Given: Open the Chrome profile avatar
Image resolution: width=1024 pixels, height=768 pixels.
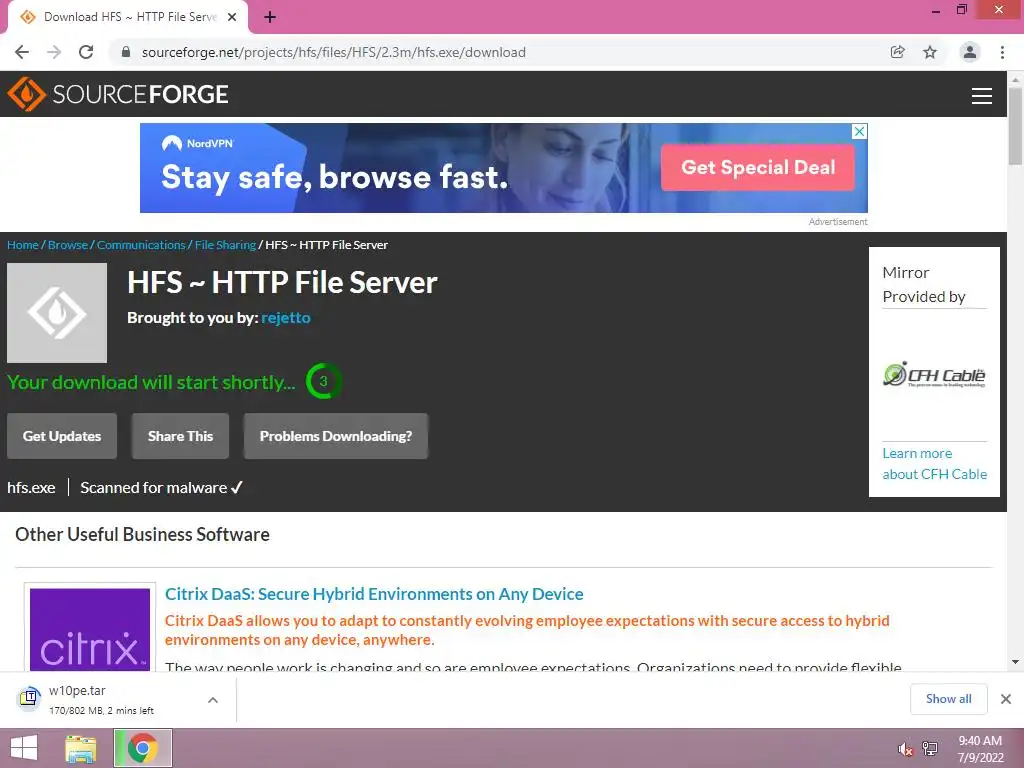Looking at the screenshot, I should [970, 52].
